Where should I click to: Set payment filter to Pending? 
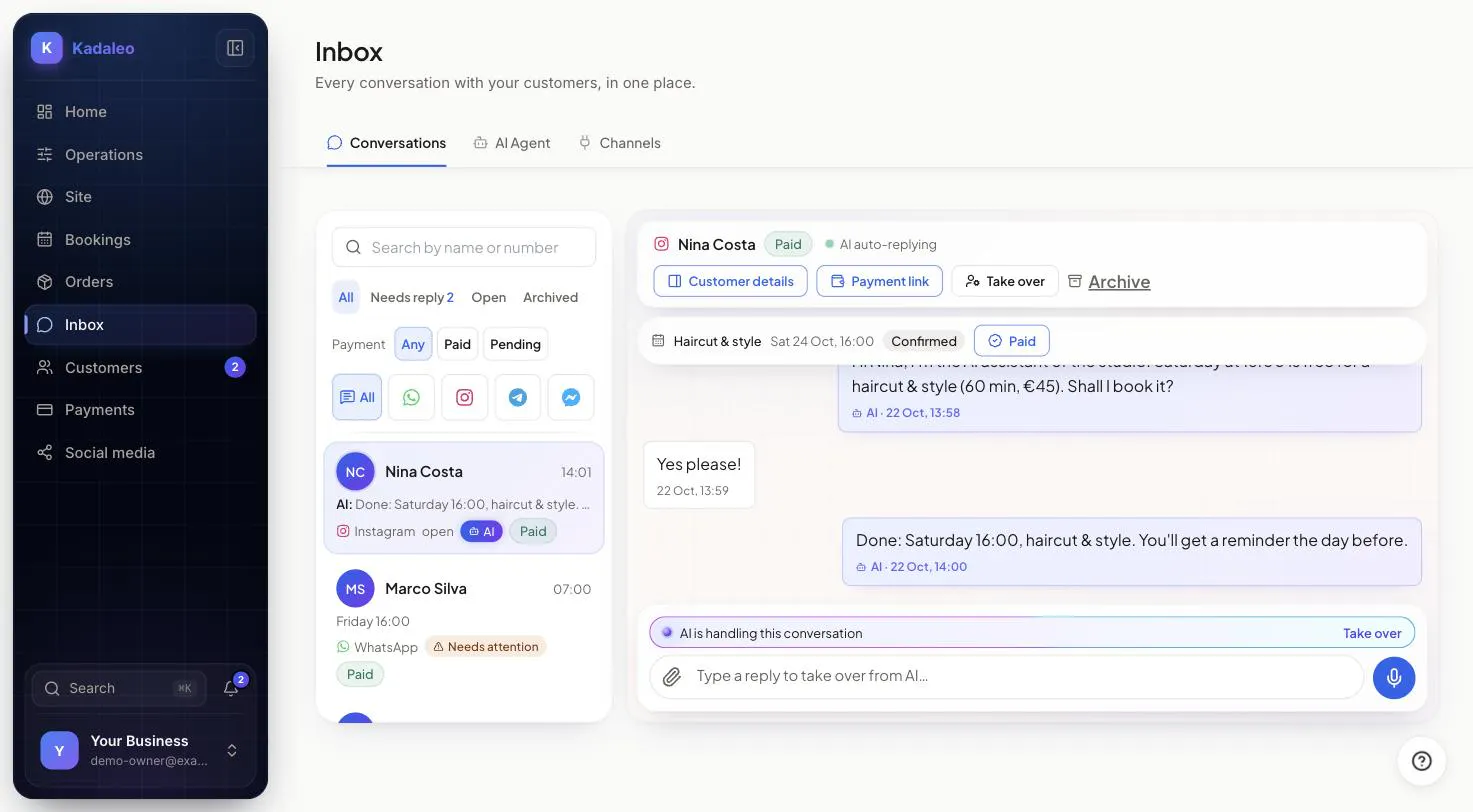click(515, 344)
